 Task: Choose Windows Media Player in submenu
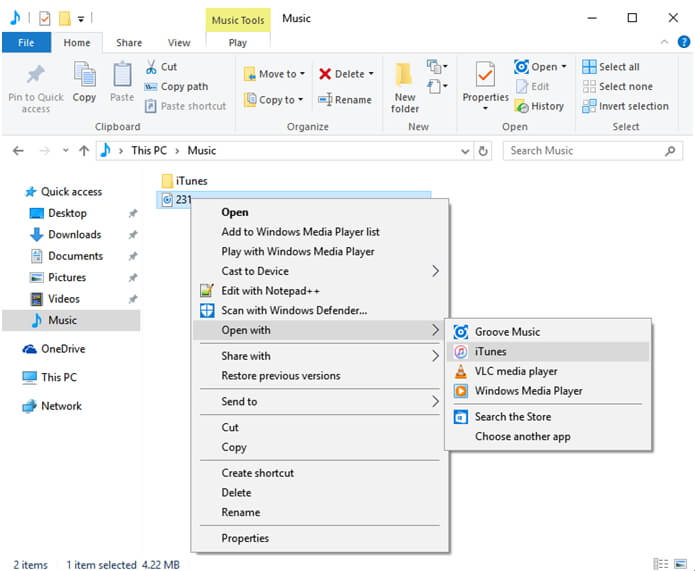click(x=549, y=391)
